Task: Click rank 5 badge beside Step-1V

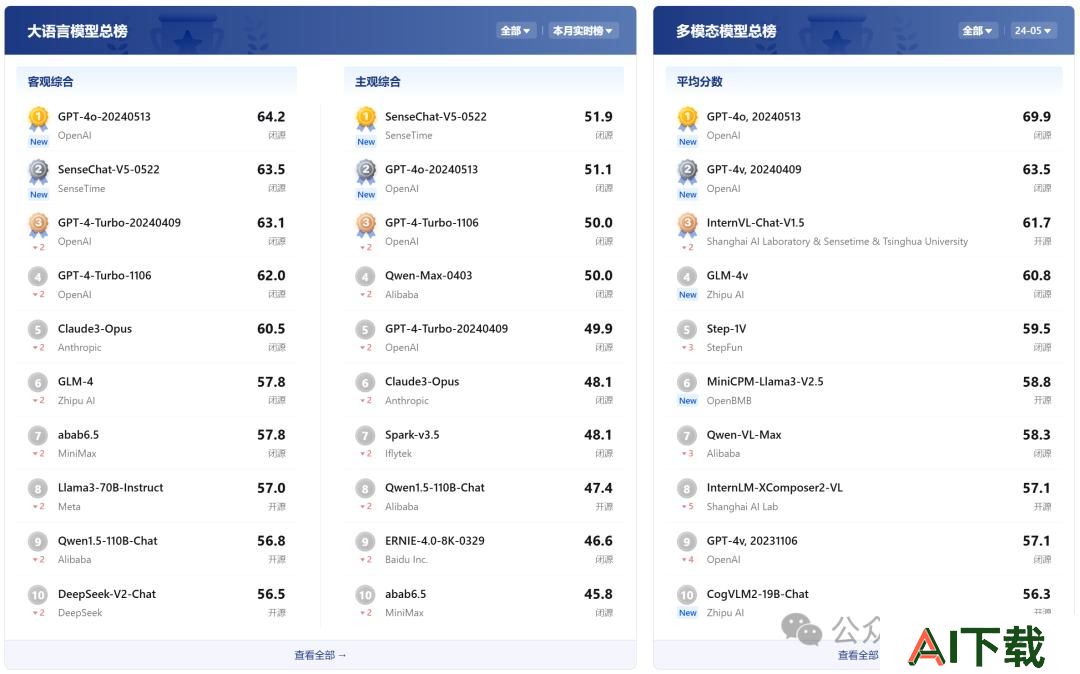Action: click(687, 330)
